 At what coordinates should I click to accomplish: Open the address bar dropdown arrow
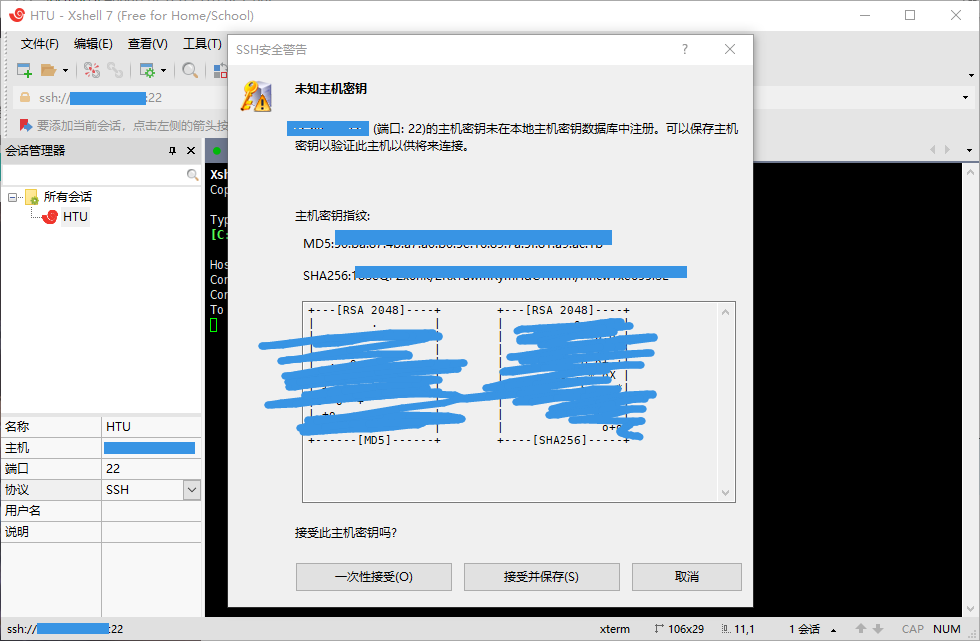pos(966,98)
